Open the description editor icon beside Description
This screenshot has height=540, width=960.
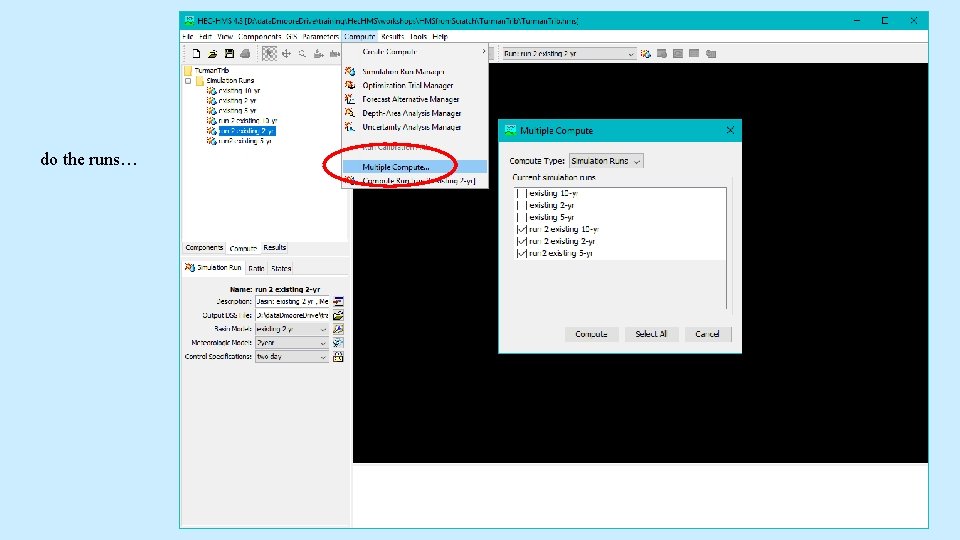(x=338, y=301)
